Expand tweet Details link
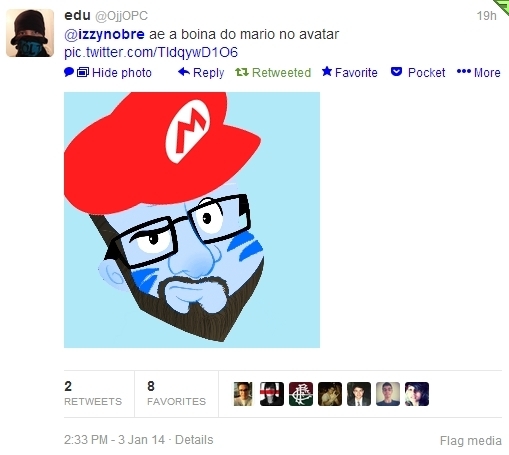The image size is (509, 455). click(194, 440)
